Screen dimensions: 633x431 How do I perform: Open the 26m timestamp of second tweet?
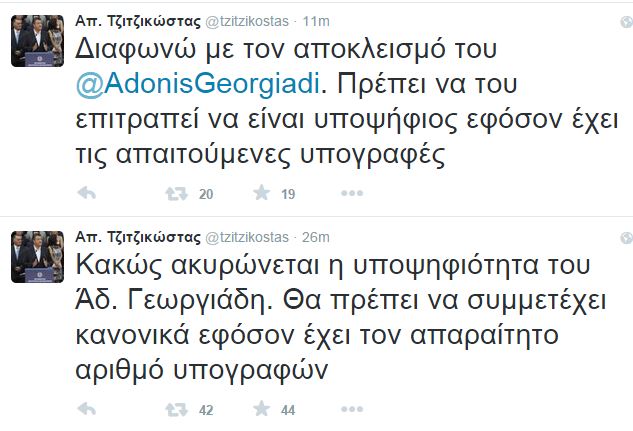(316, 236)
